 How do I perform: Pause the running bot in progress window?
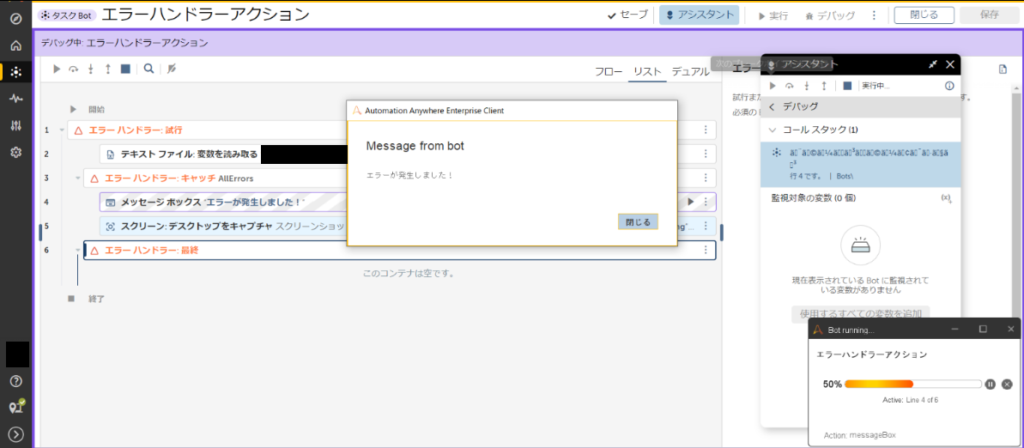(x=990, y=384)
